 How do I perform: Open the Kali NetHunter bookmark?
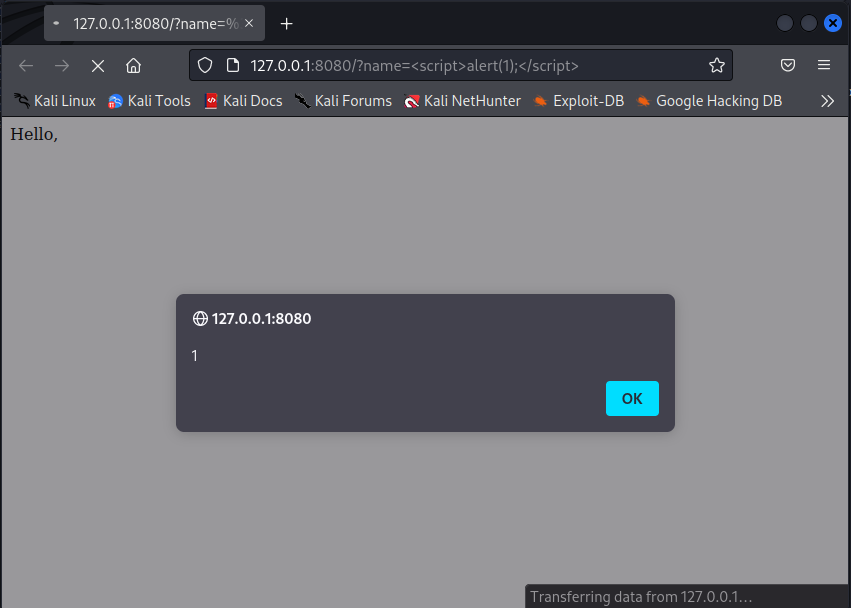[x=462, y=101]
